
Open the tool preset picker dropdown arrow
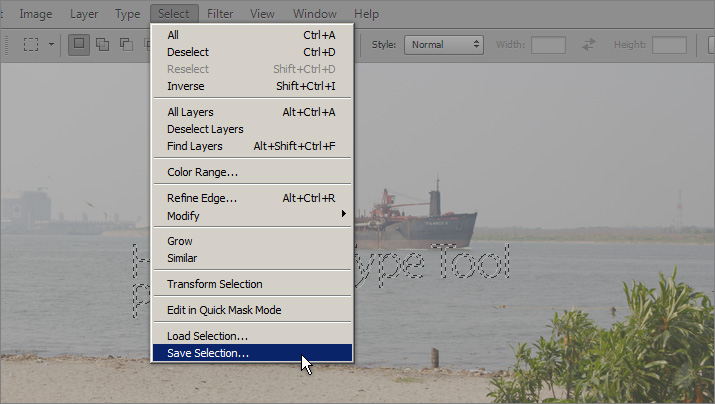click(x=51, y=45)
